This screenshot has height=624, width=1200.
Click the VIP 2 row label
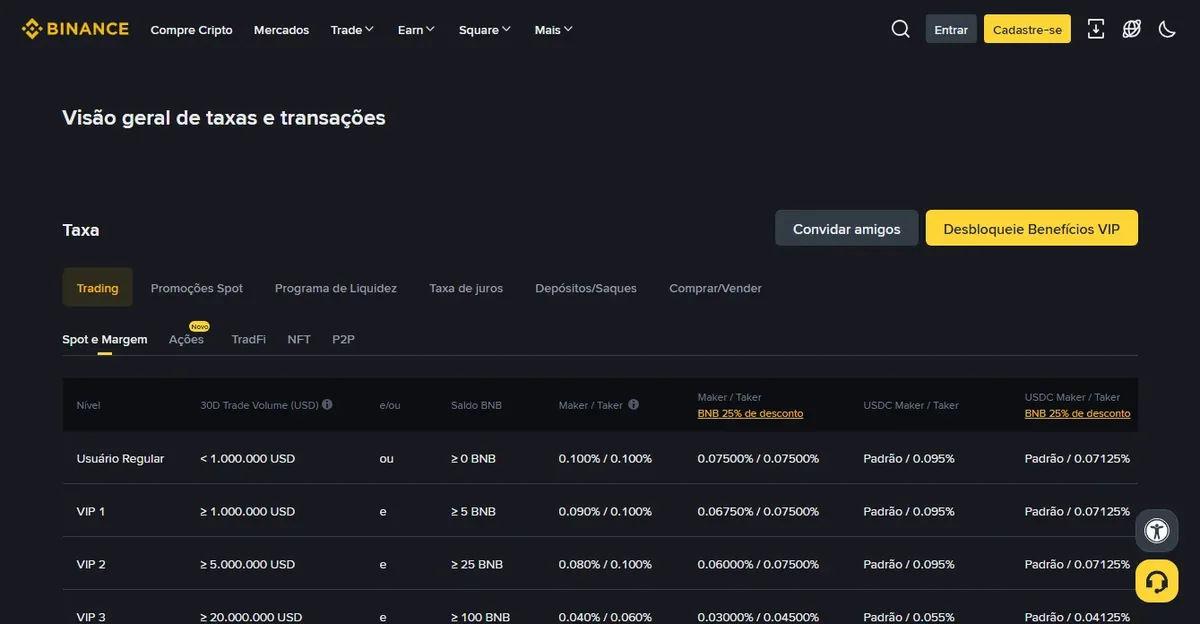(91, 564)
